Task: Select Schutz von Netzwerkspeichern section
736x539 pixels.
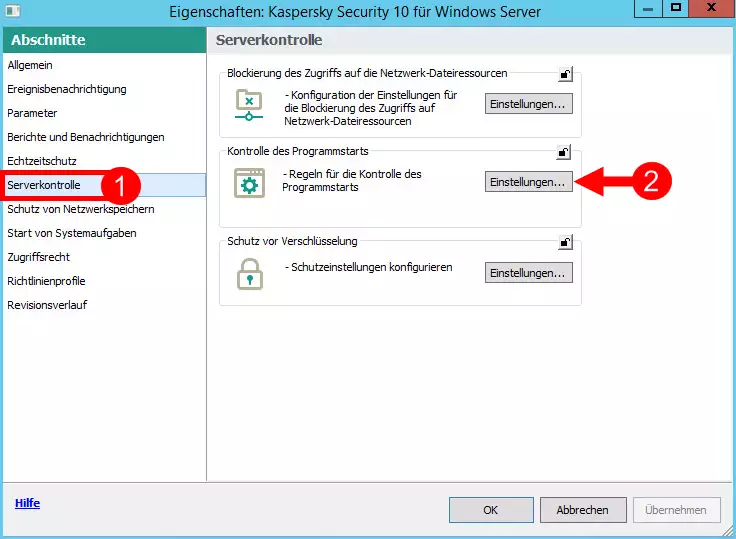Action: click(x=80, y=209)
